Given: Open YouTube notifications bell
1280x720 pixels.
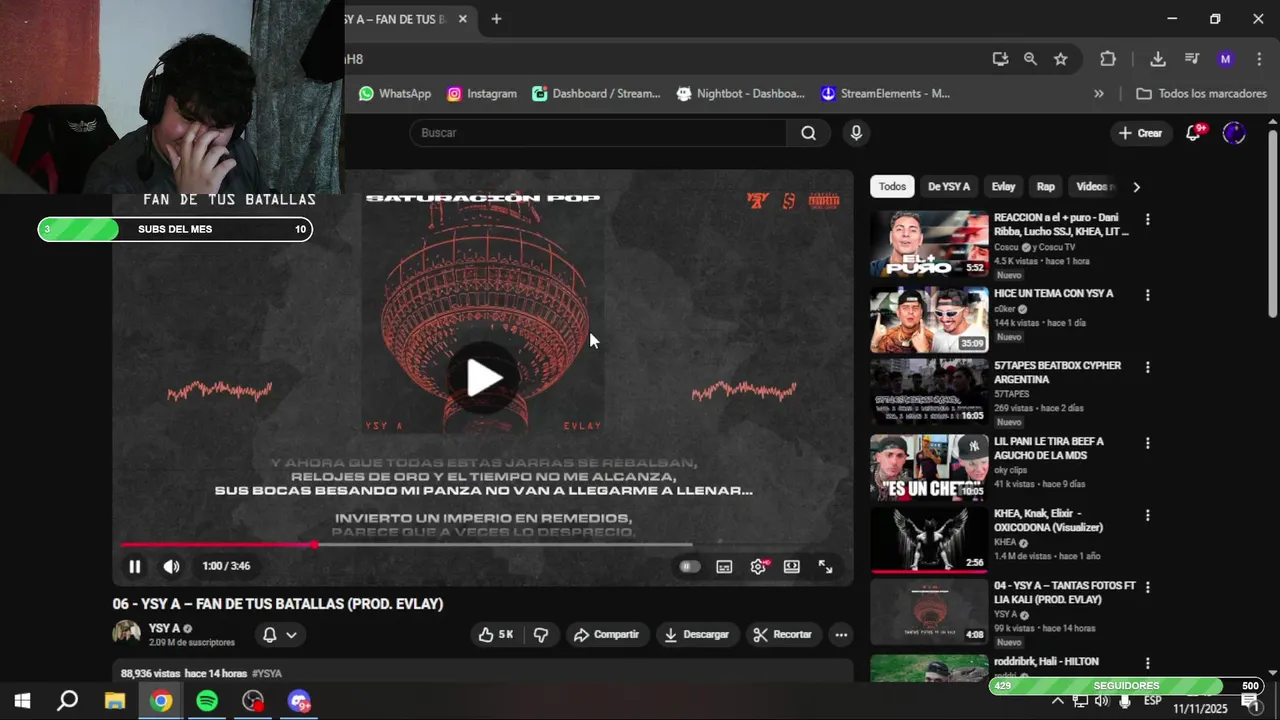Looking at the screenshot, I should click(x=1194, y=133).
